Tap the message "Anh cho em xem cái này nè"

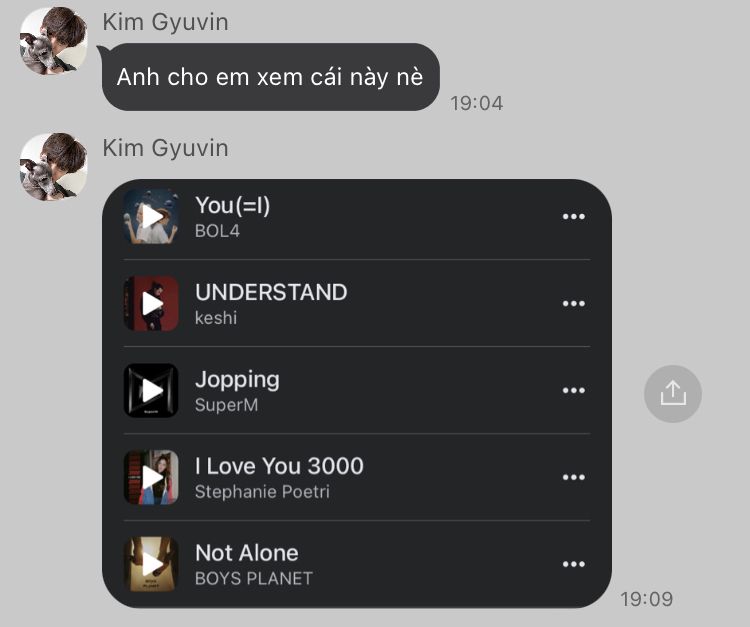(x=270, y=77)
